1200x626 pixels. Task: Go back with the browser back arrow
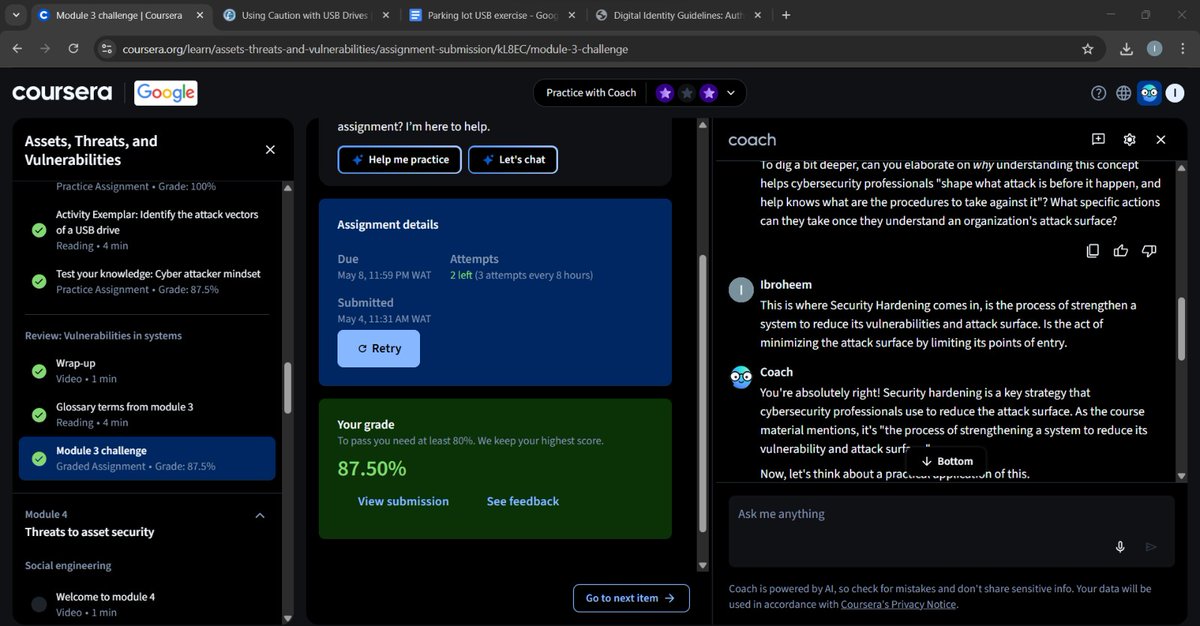click(x=18, y=48)
